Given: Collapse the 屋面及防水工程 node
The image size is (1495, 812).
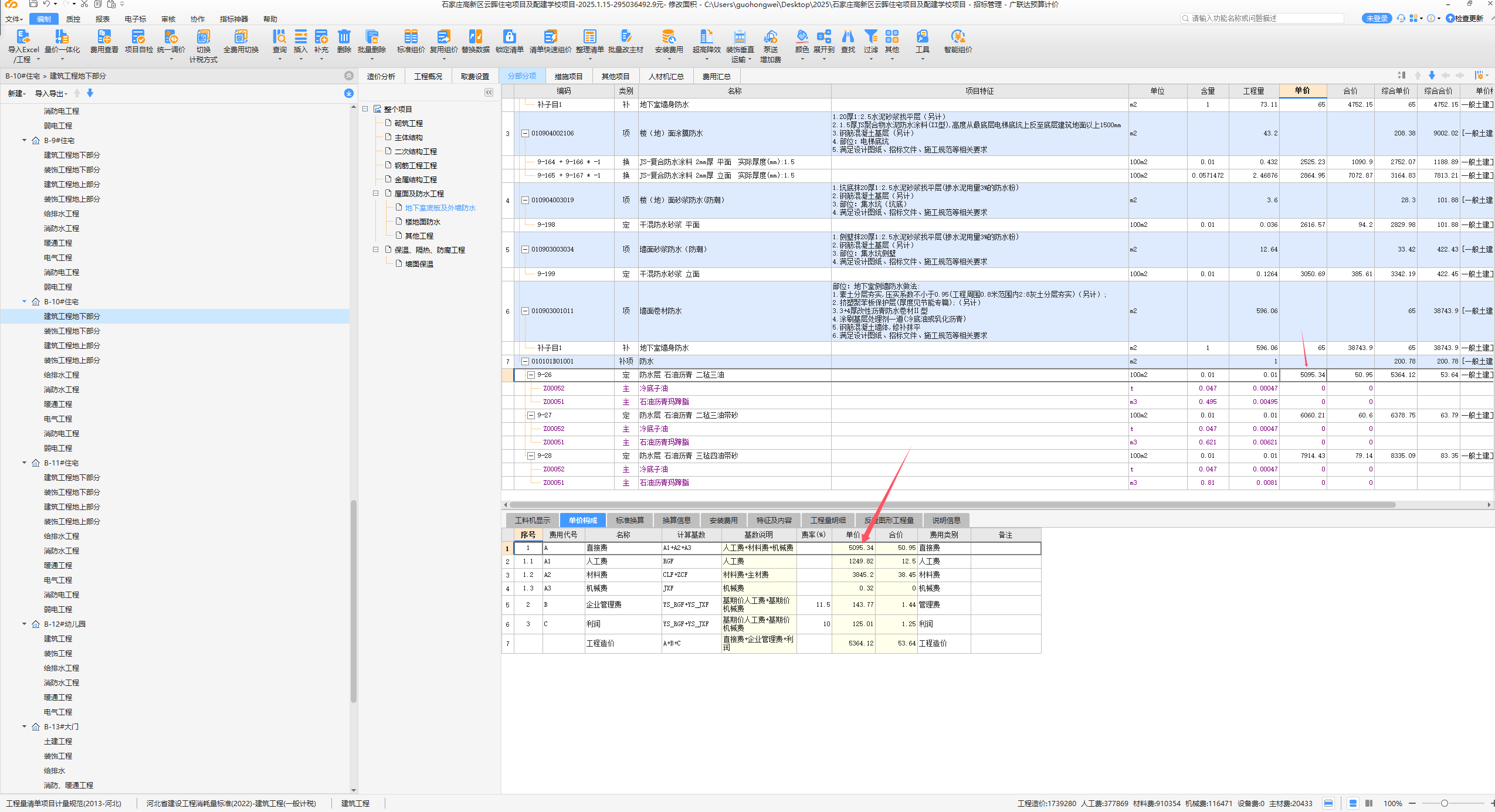Looking at the screenshot, I should tap(375, 193).
